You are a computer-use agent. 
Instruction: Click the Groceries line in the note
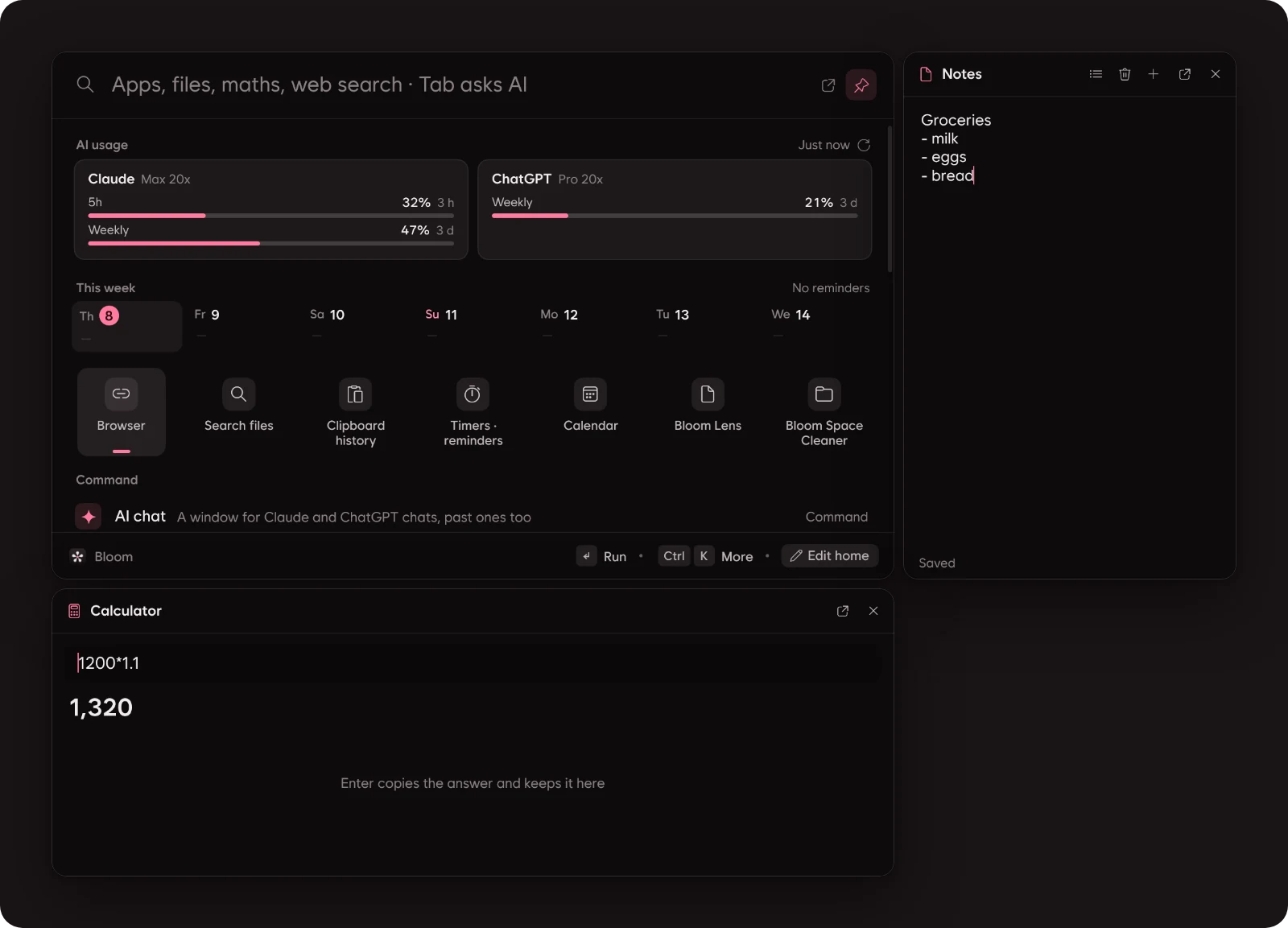click(956, 120)
